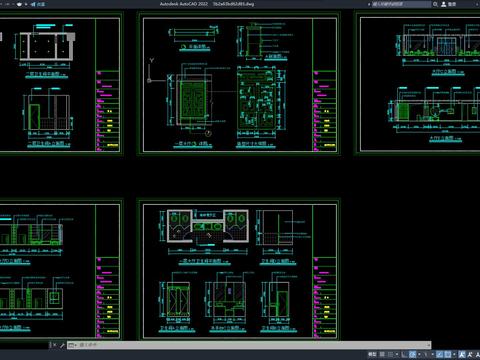Open the wrench customize icon on command line

[x=62, y=345]
